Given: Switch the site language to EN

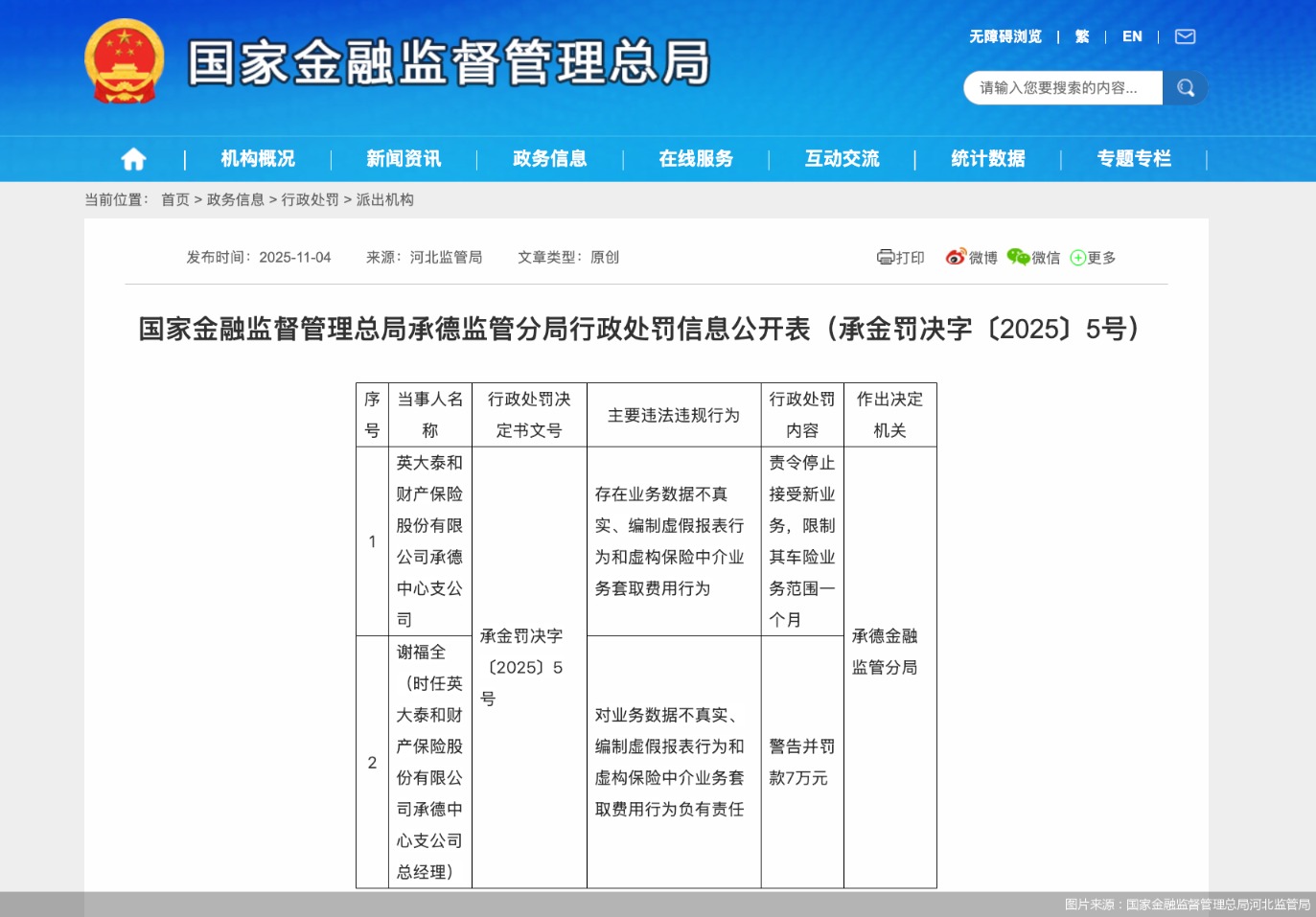Looking at the screenshot, I should pyautogui.click(x=1132, y=36).
